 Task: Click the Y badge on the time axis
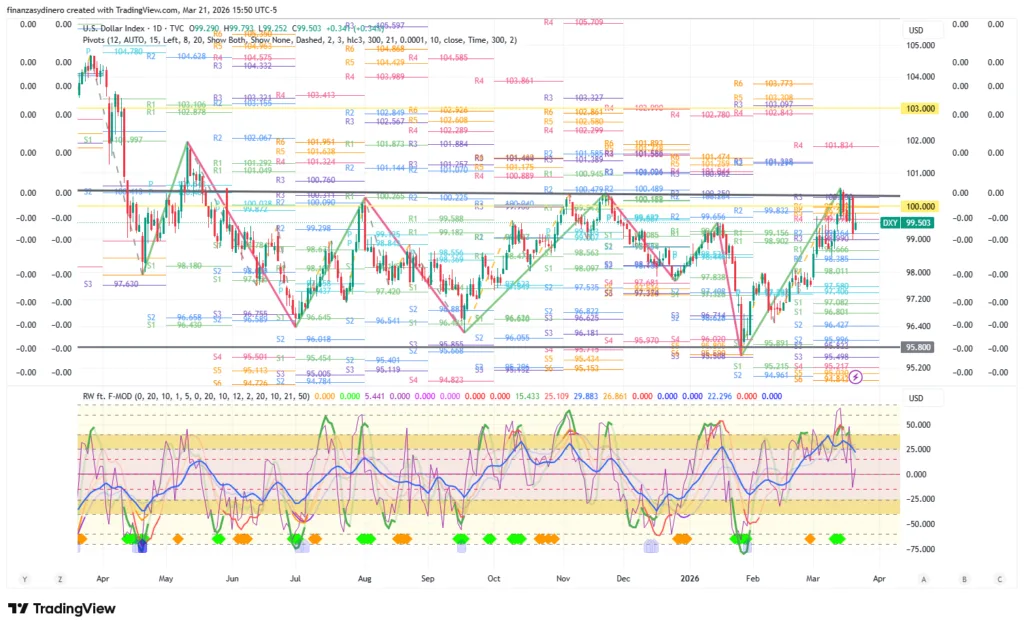click(24, 578)
